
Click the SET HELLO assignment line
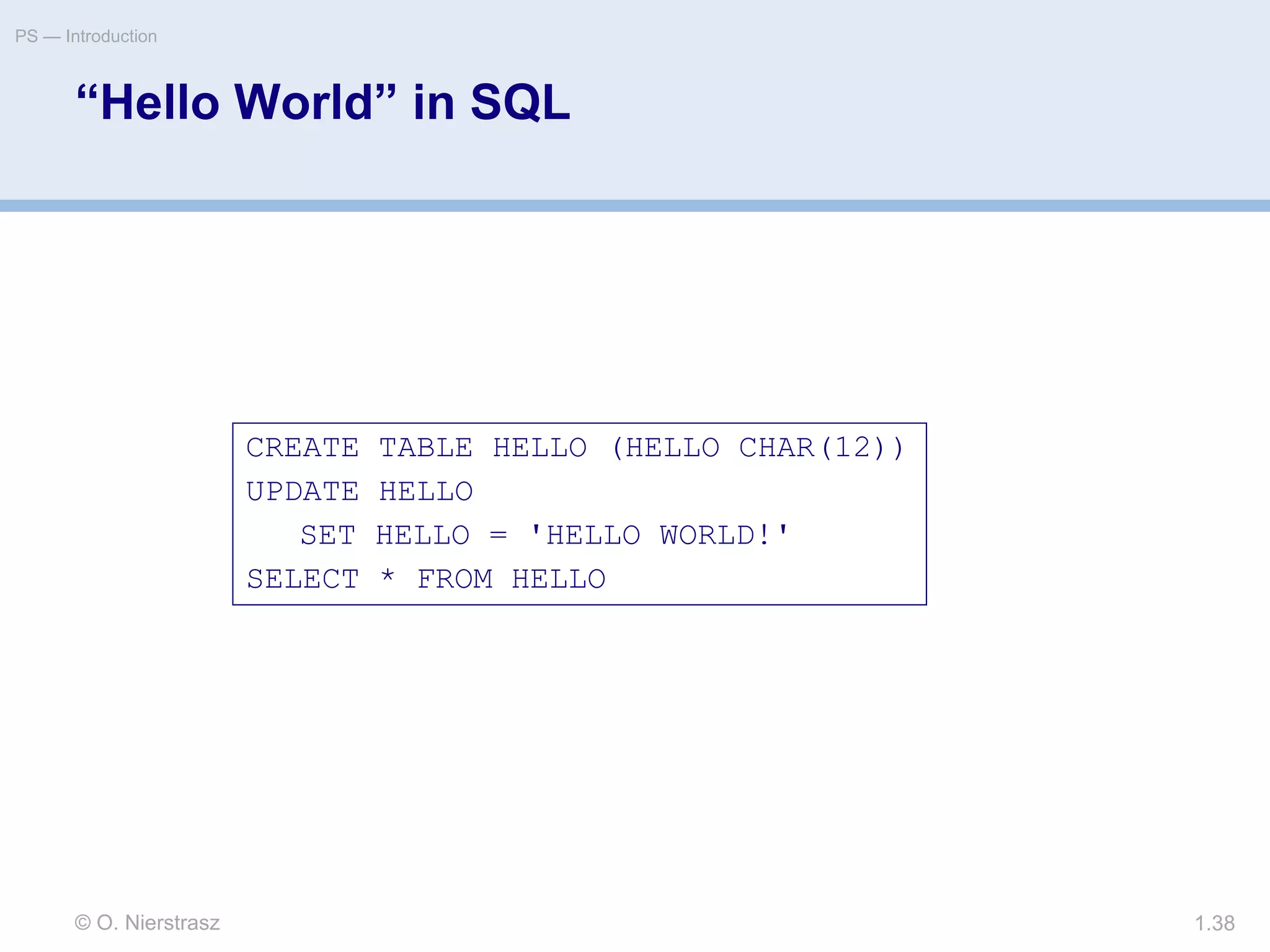pyautogui.click(x=544, y=535)
